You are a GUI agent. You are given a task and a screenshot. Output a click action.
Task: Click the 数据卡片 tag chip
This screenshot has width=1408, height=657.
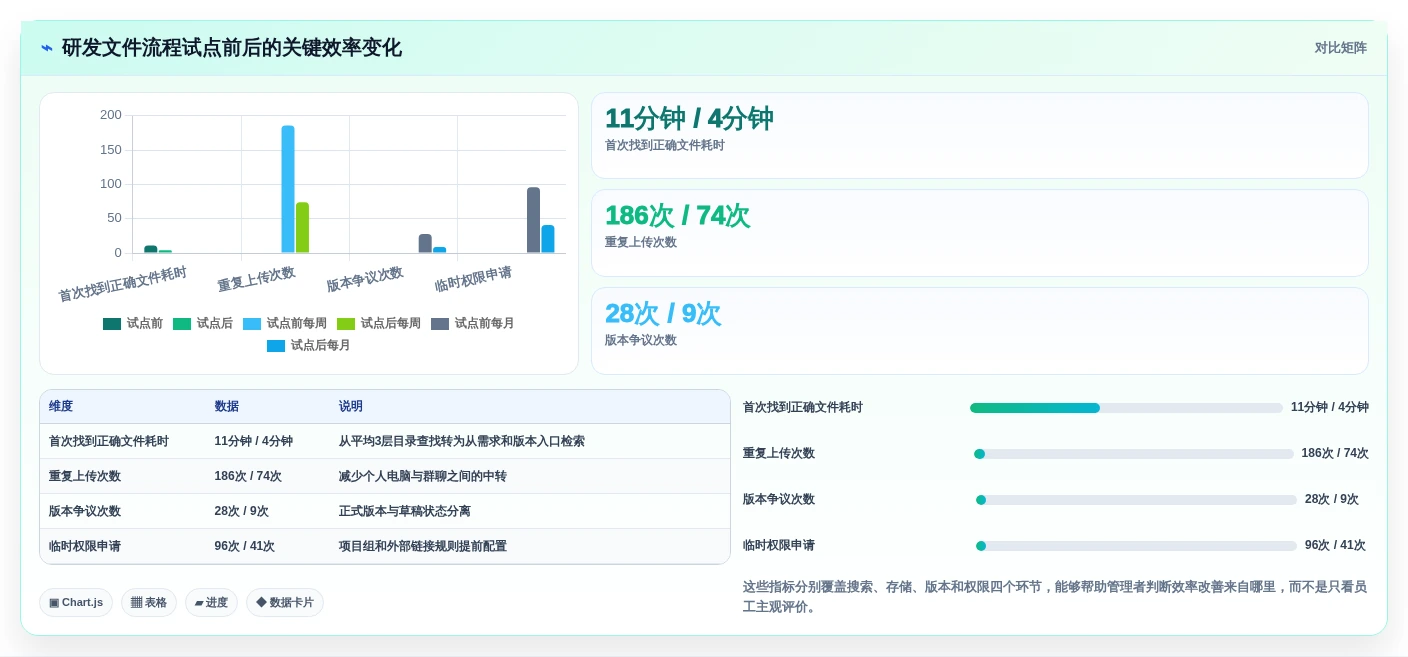pyautogui.click(x=285, y=602)
